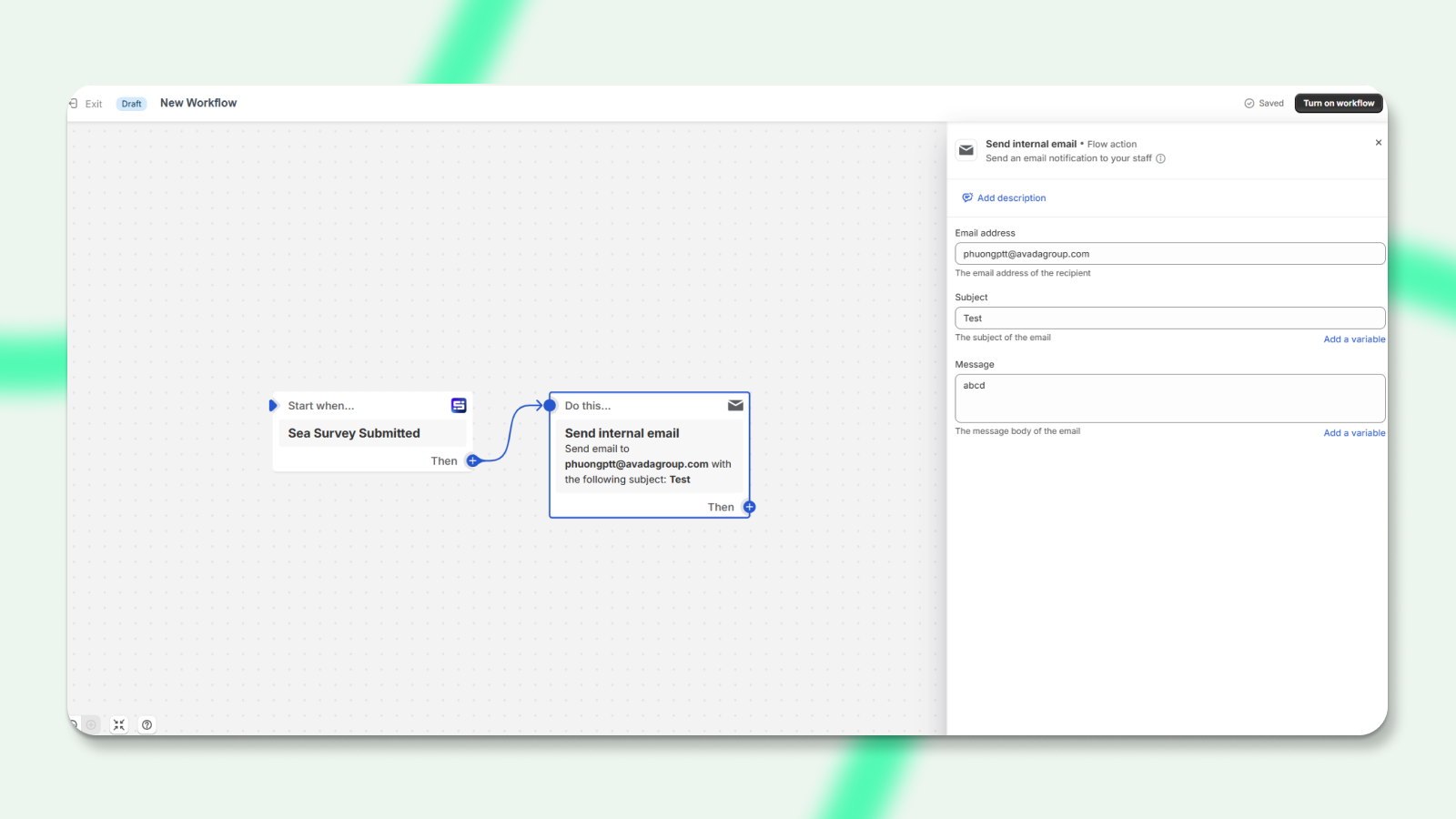Click the Message text area
The image size is (1456, 819).
click(1169, 398)
